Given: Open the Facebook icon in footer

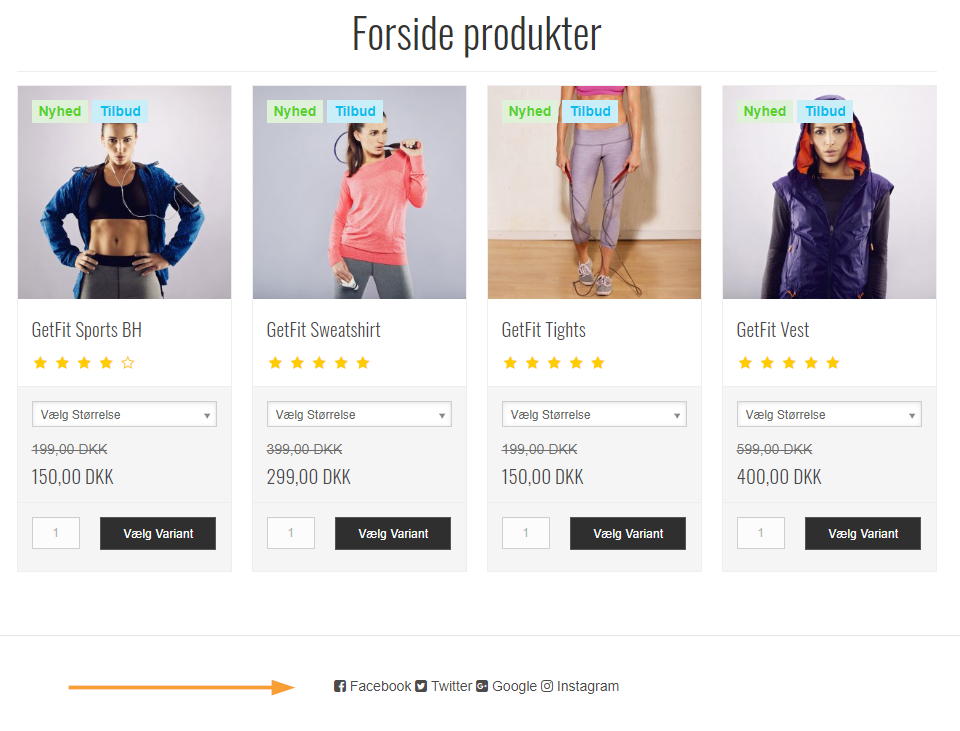Looking at the screenshot, I should [340, 686].
